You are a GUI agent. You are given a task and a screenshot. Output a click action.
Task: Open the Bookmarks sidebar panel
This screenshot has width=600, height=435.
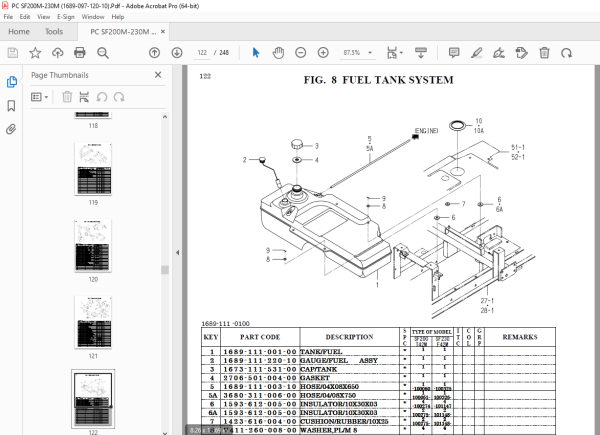11,106
